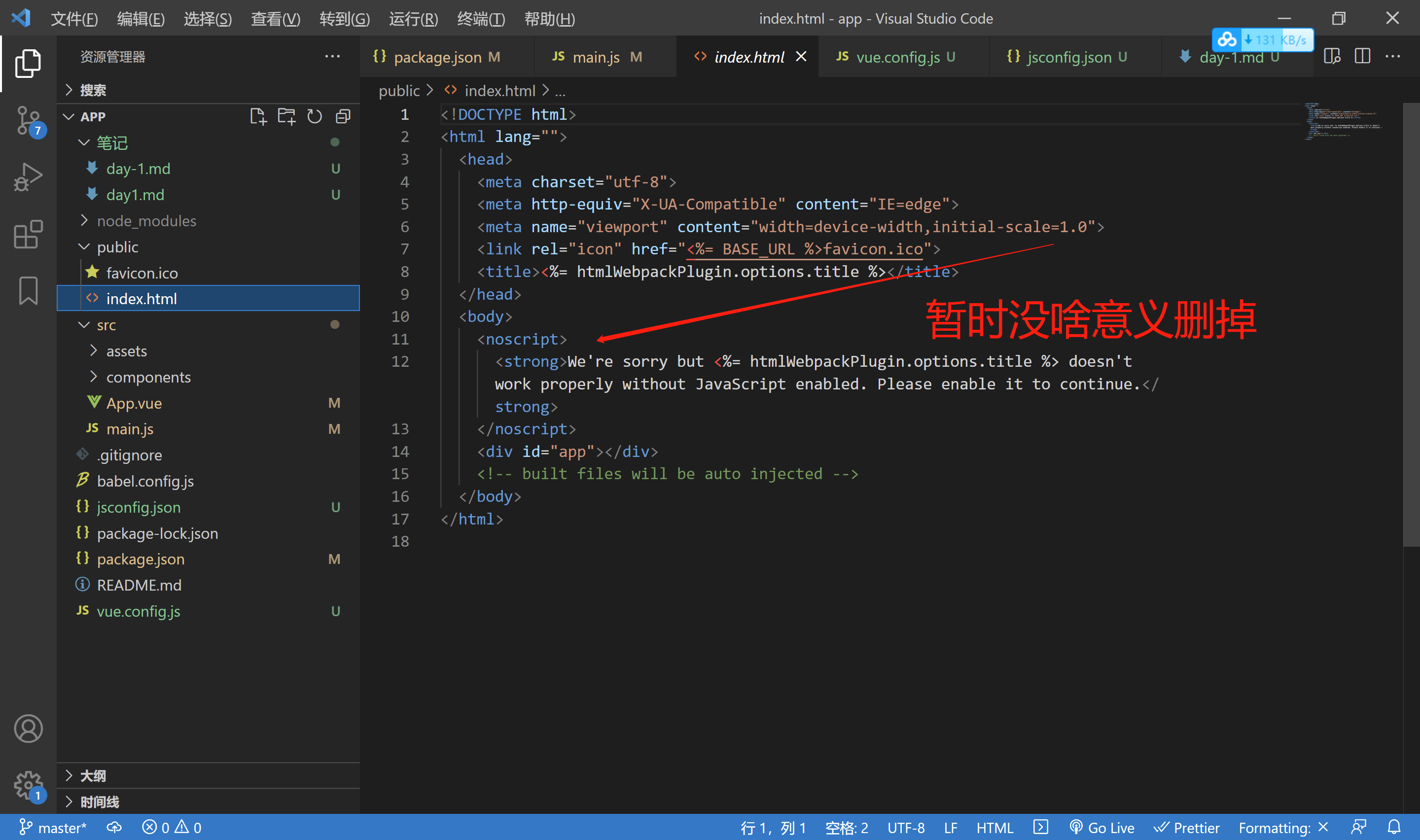
Task: Click the Prettier status item
Action: click(1187, 828)
